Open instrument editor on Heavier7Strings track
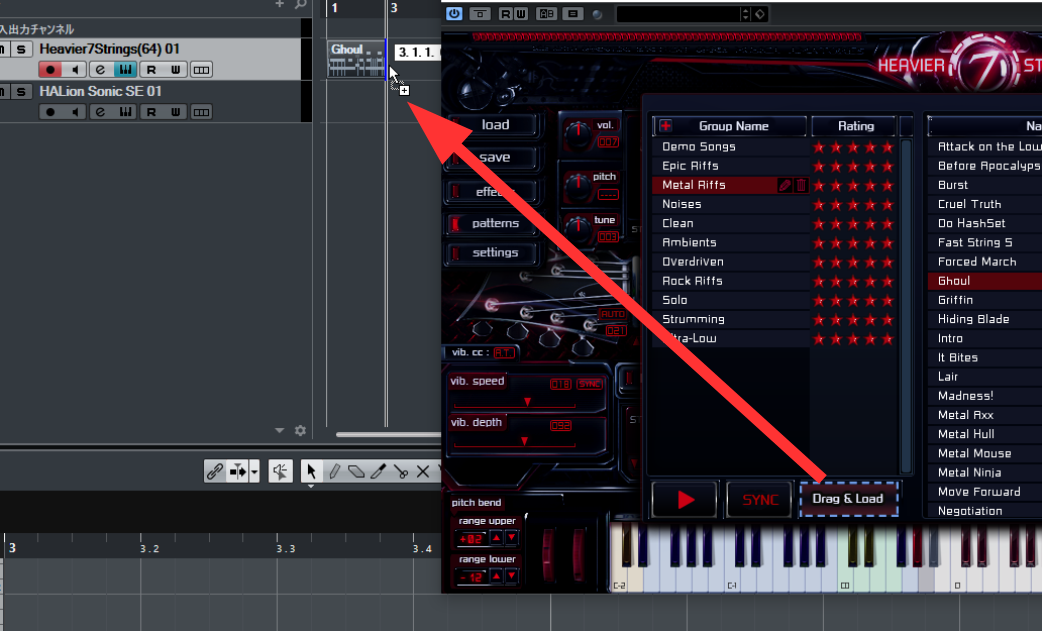The height and width of the screenshot is (631, 1042). click(x=125, y=70)
